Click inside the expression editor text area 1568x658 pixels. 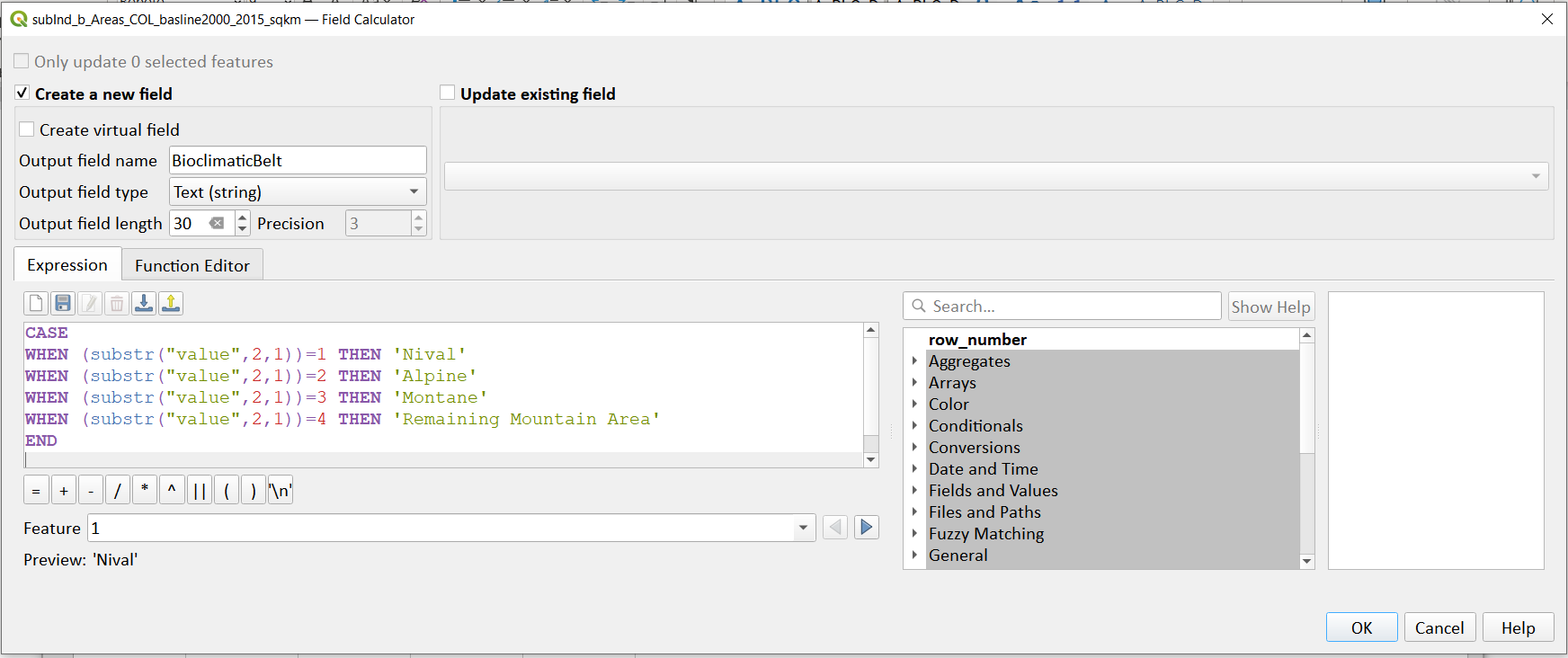click(443, 396)
